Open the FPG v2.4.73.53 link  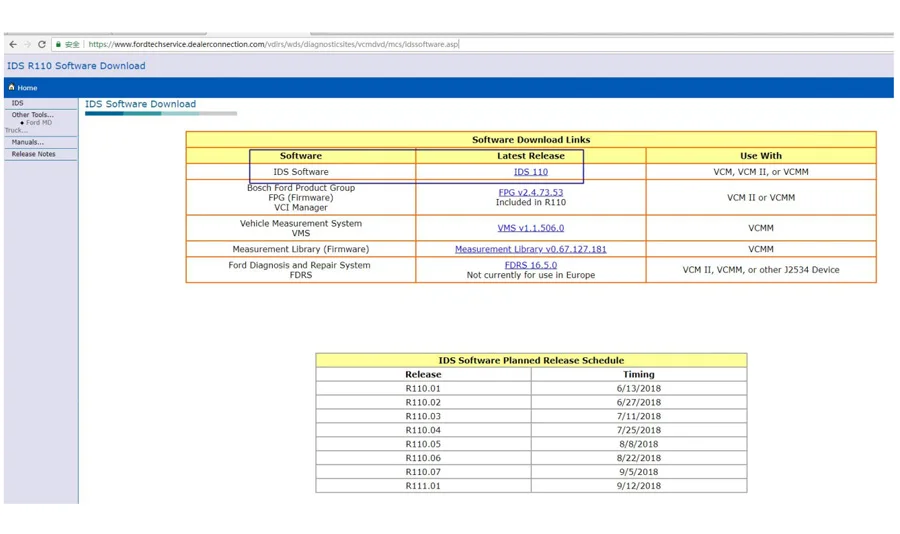pos(530,192)
